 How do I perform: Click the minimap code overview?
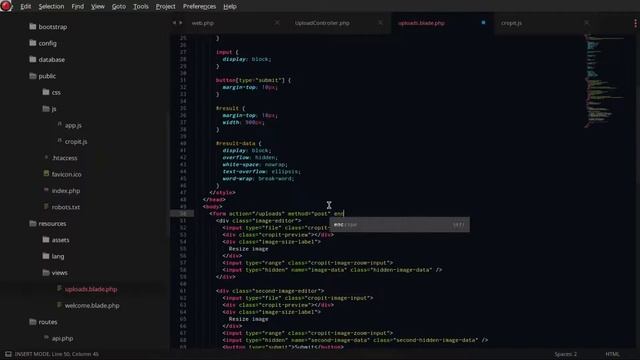click(605, 82)
